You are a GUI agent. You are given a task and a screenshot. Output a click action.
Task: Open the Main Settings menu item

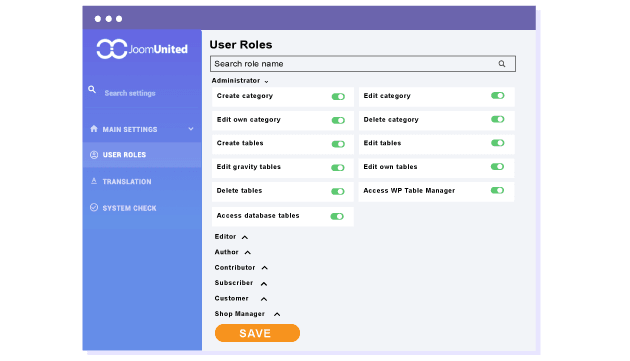(142, 129)
